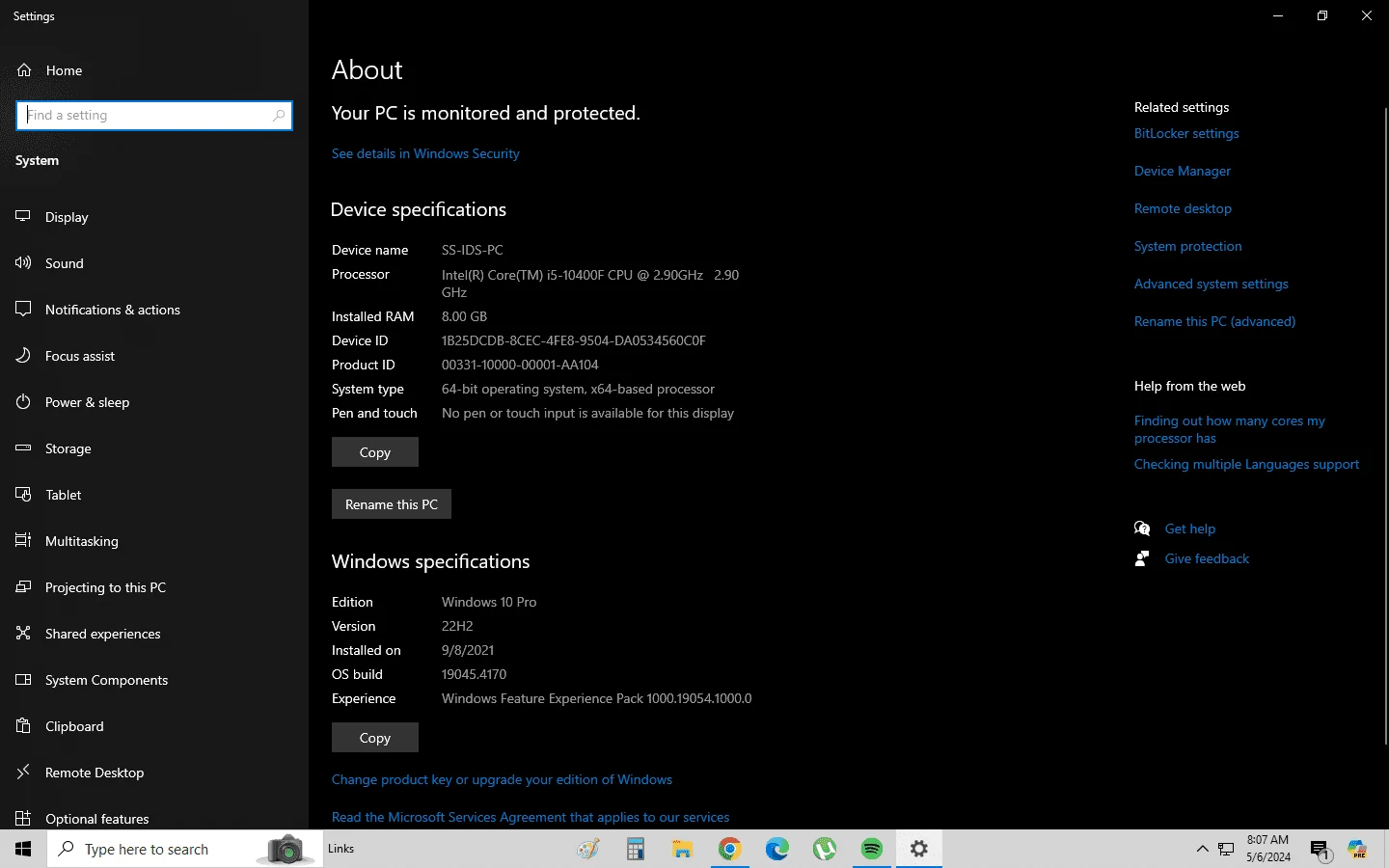
Task: Show hidden system tray icons
Action: [1202, 849]
